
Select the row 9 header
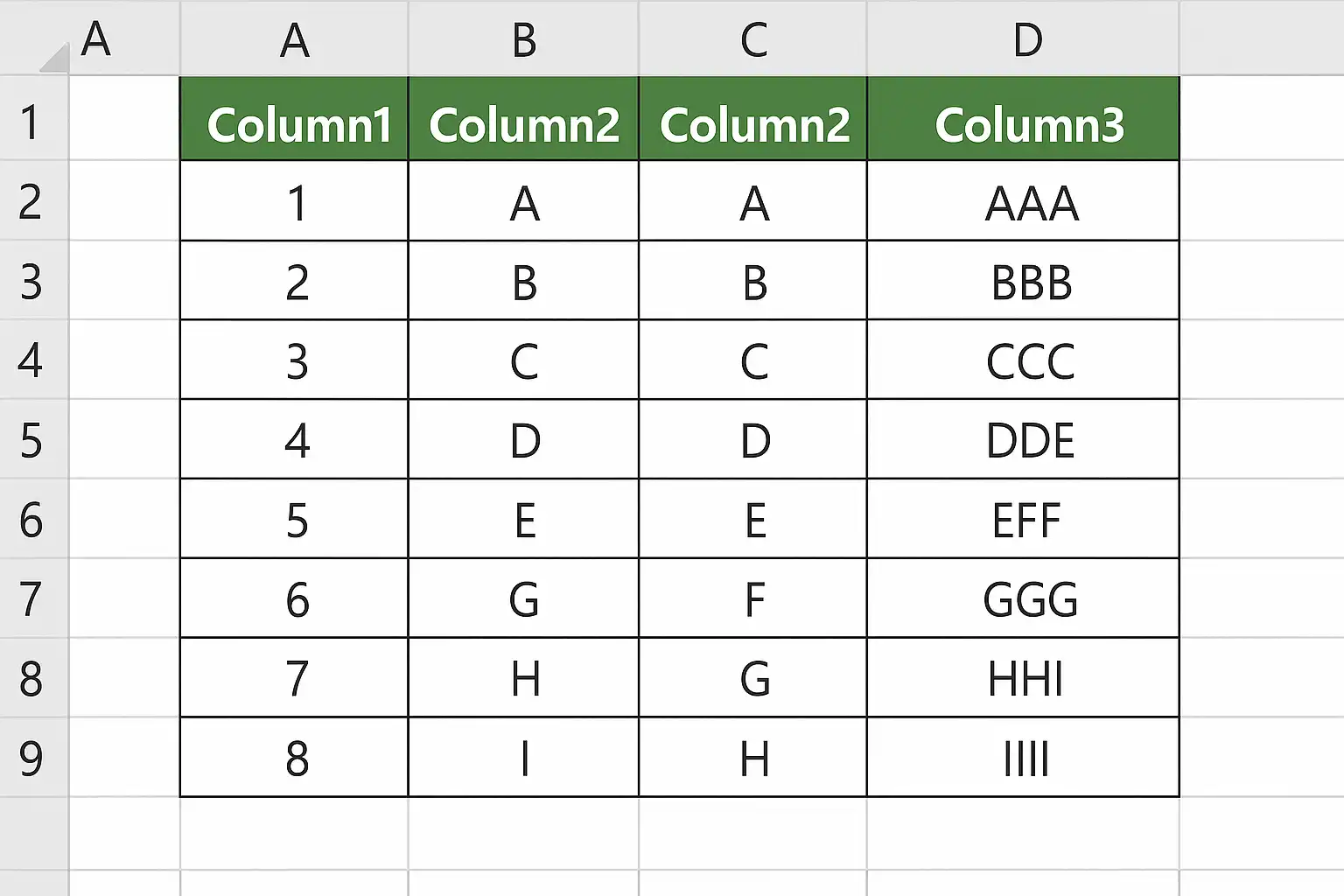31,758
